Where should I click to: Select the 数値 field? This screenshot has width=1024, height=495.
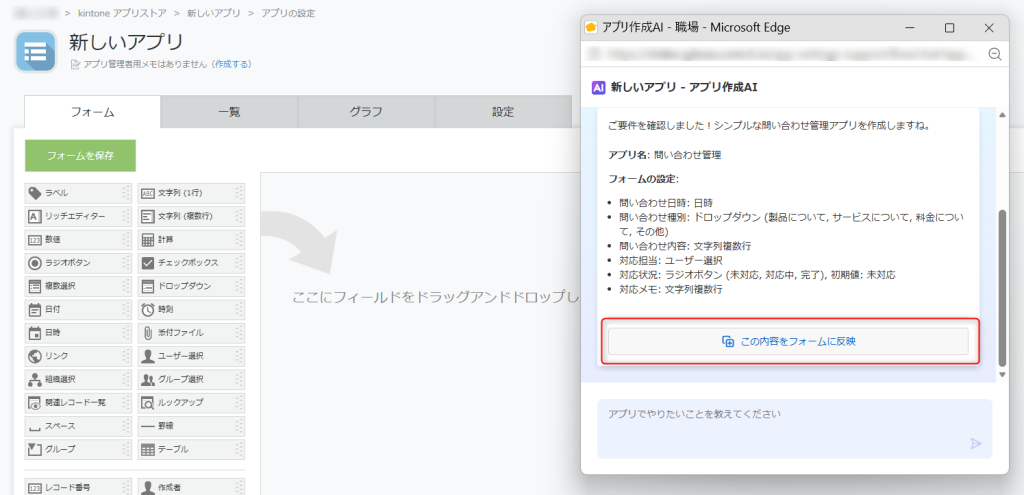coord(78,240)
